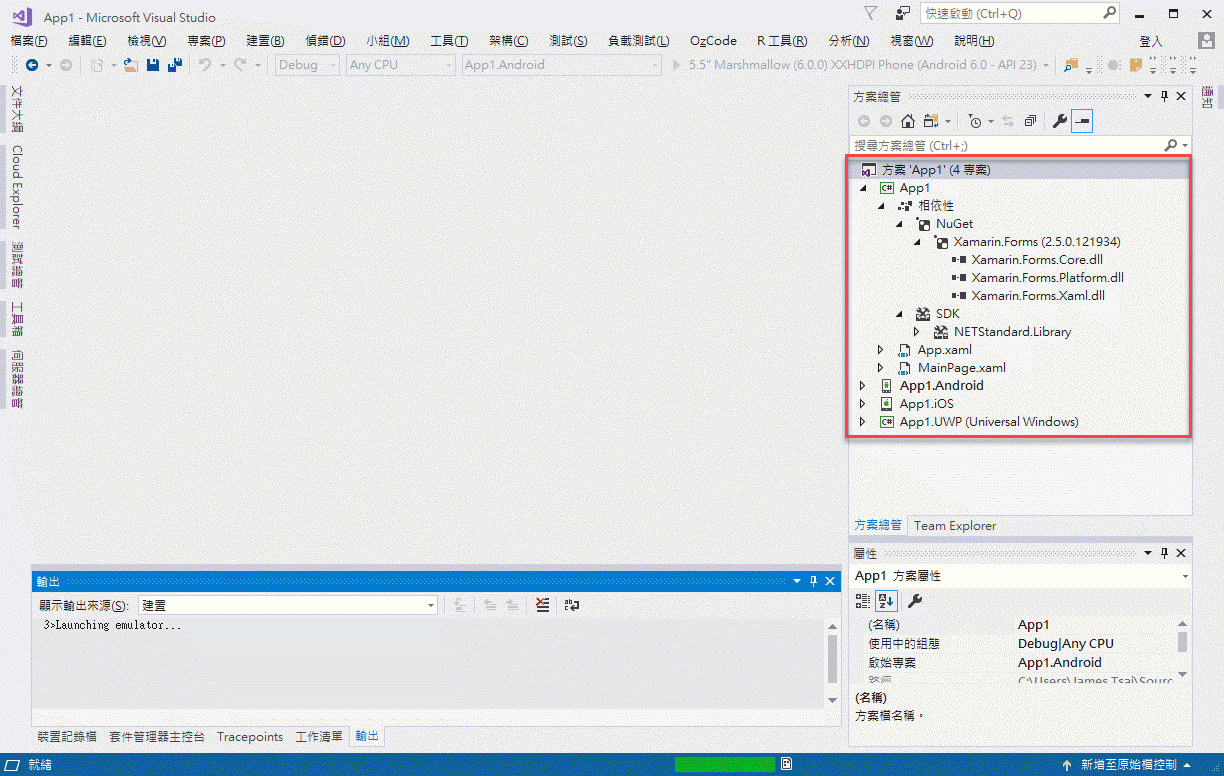The height and width of the screenshot is (776, 1224).
Task: Switch to the 套件管理器主控台 tab
Action: [x=157, y=737]
